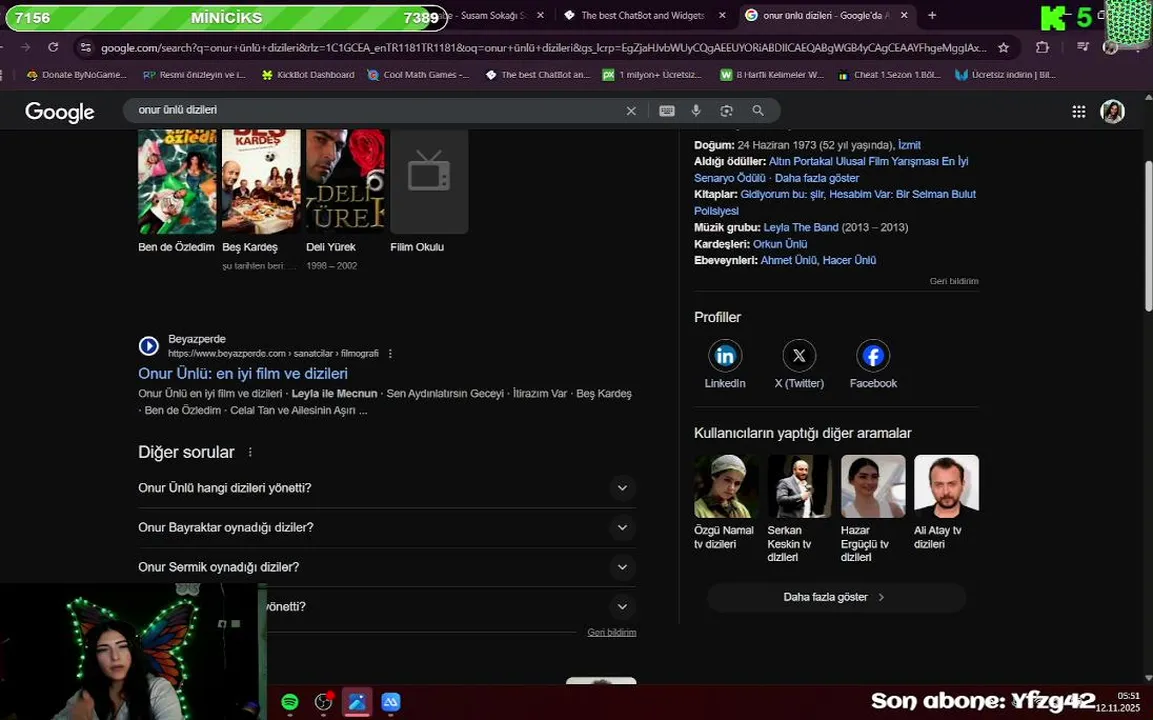Switch to 'The best ChatBot and Widgets' tab
1153x720 pixels.
(x=643, y=15)
